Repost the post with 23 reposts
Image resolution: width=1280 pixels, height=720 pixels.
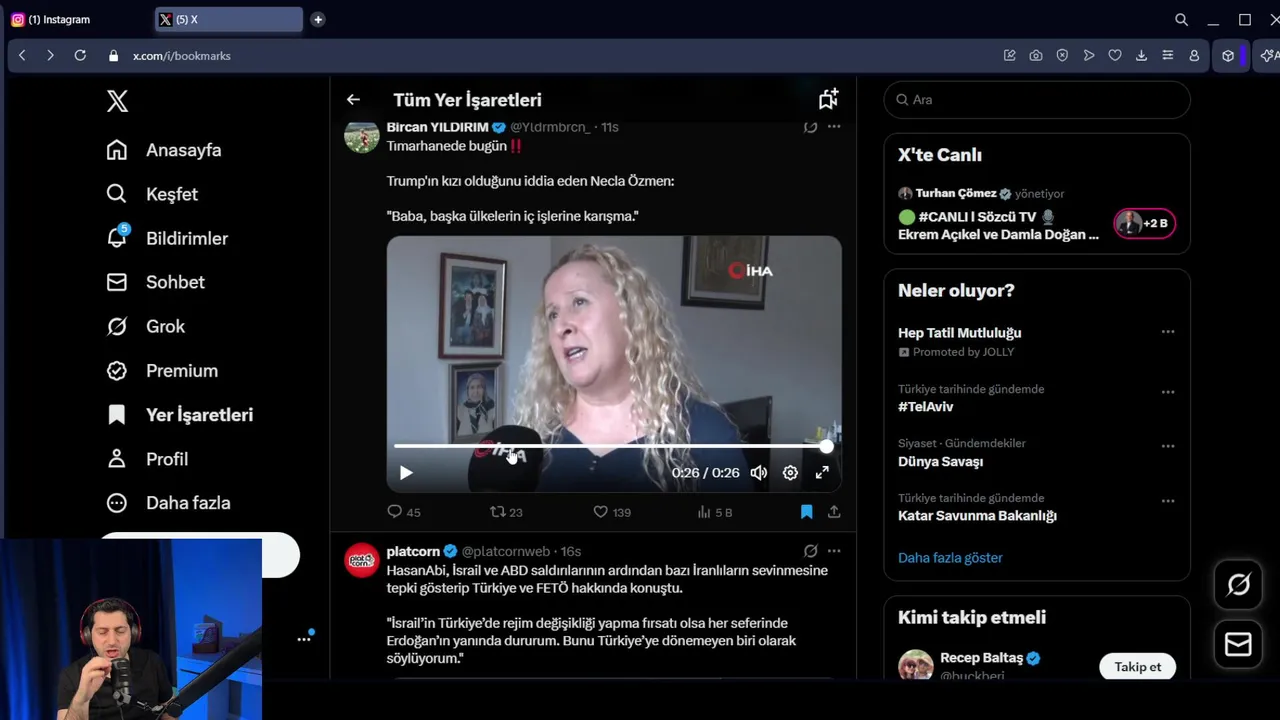506,512
